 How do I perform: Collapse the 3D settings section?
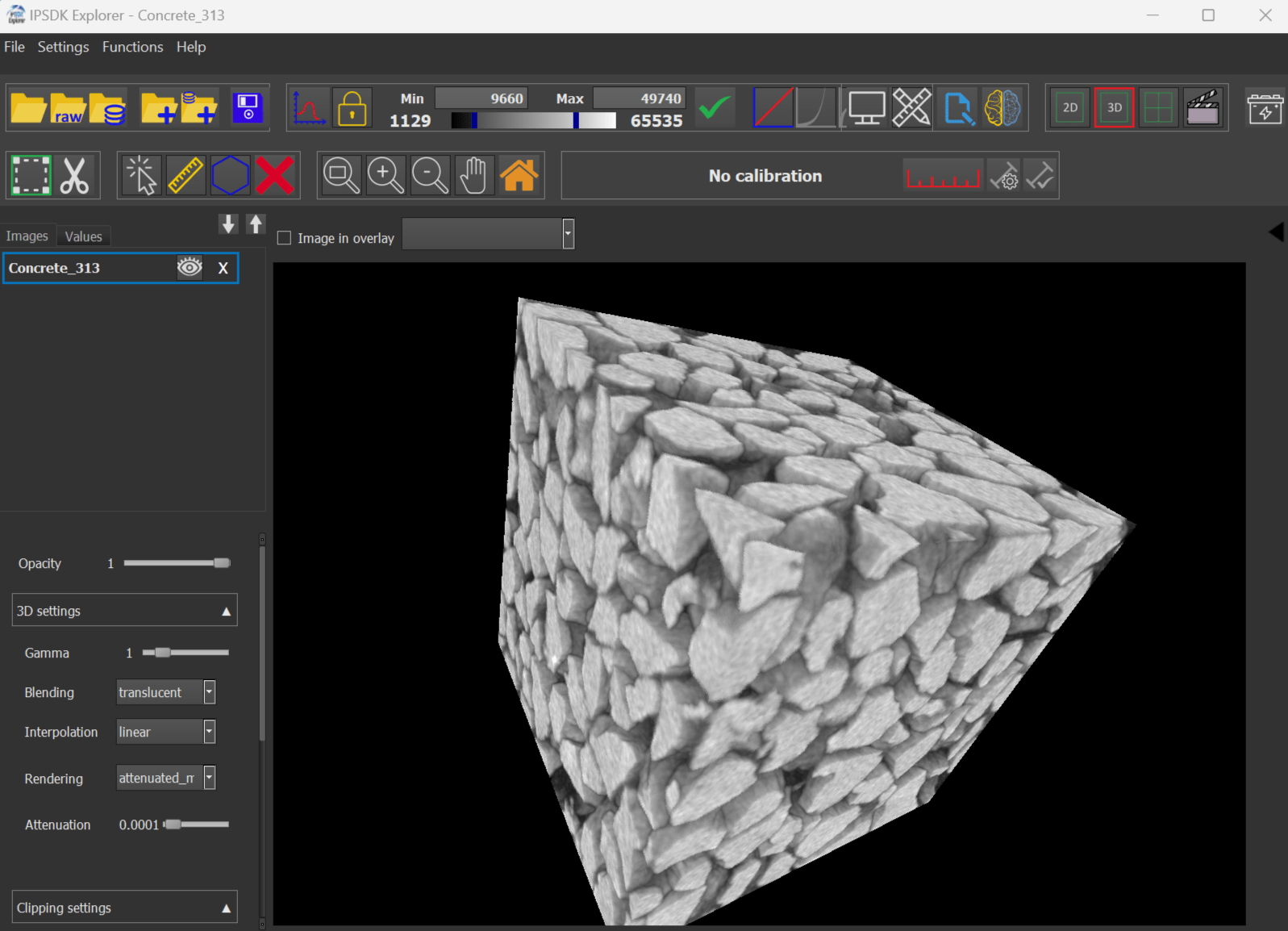pyautogui.click(x=226, y=612)
